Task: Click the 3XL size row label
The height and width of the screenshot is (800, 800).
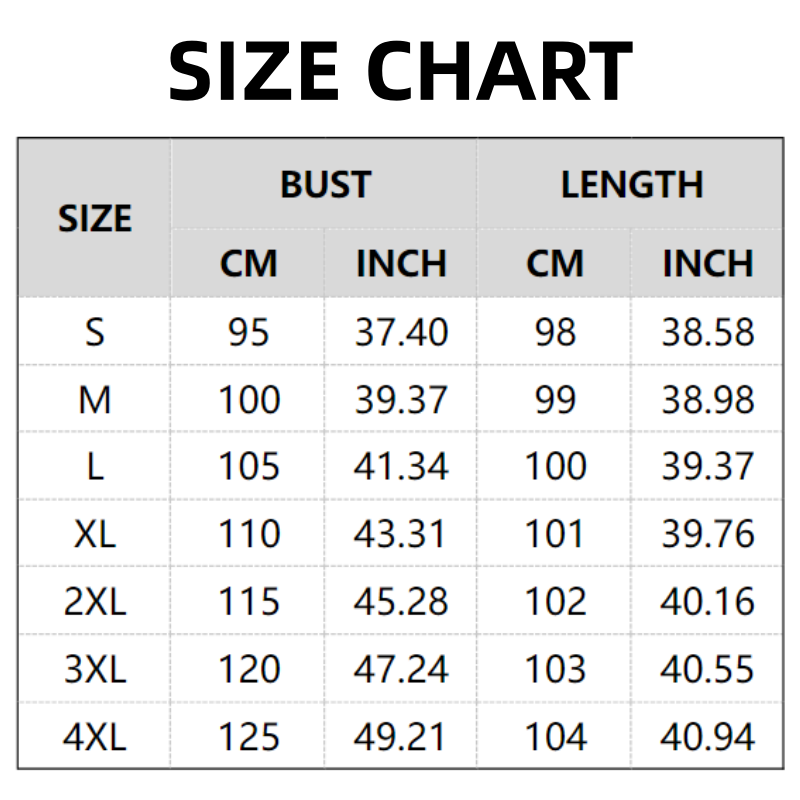Action: point(95,669)
